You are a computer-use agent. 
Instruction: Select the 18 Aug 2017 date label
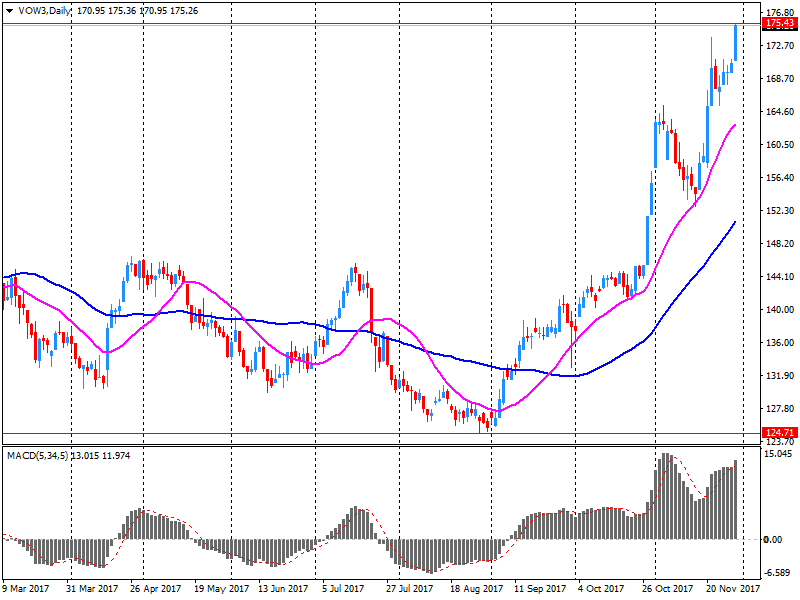[477, 590]
